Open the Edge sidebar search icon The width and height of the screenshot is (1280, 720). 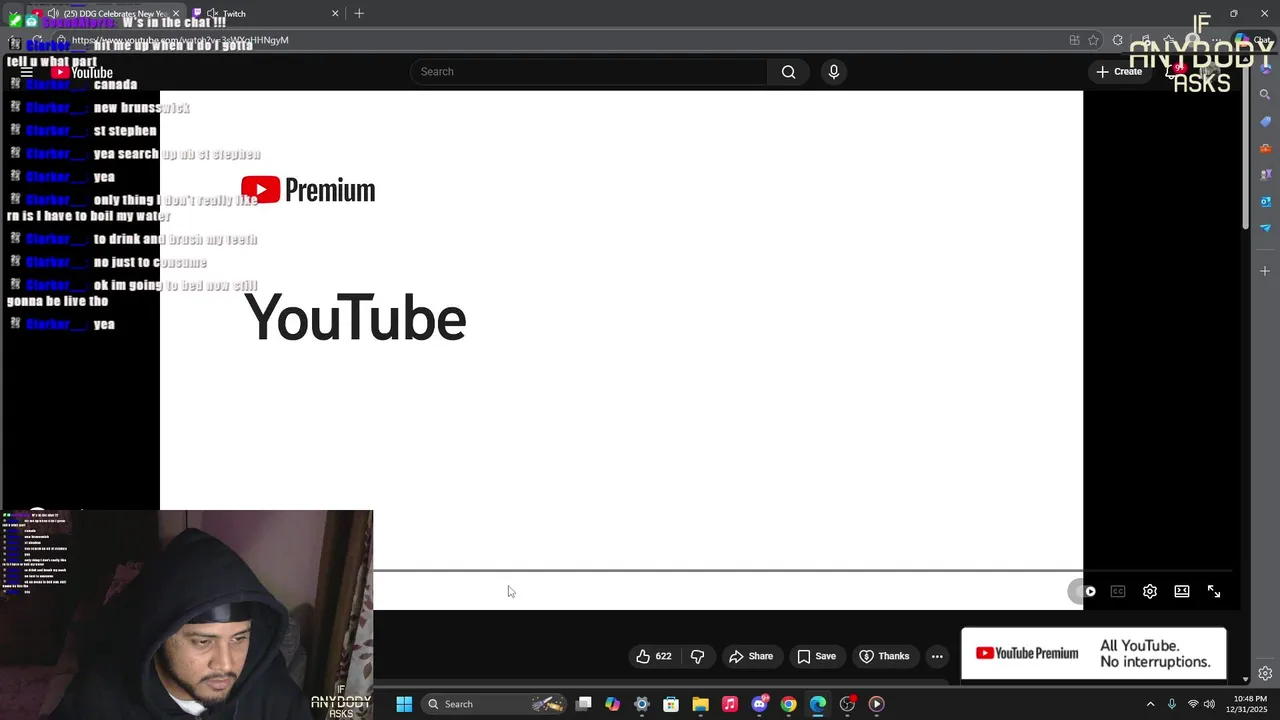[1265, 95]
